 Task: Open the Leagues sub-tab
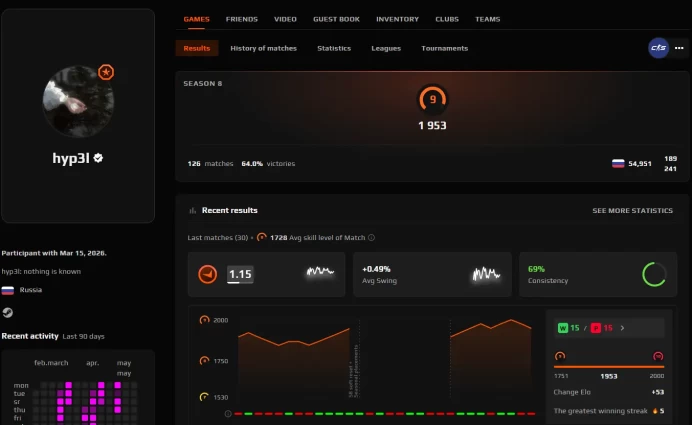click(386, 48)
